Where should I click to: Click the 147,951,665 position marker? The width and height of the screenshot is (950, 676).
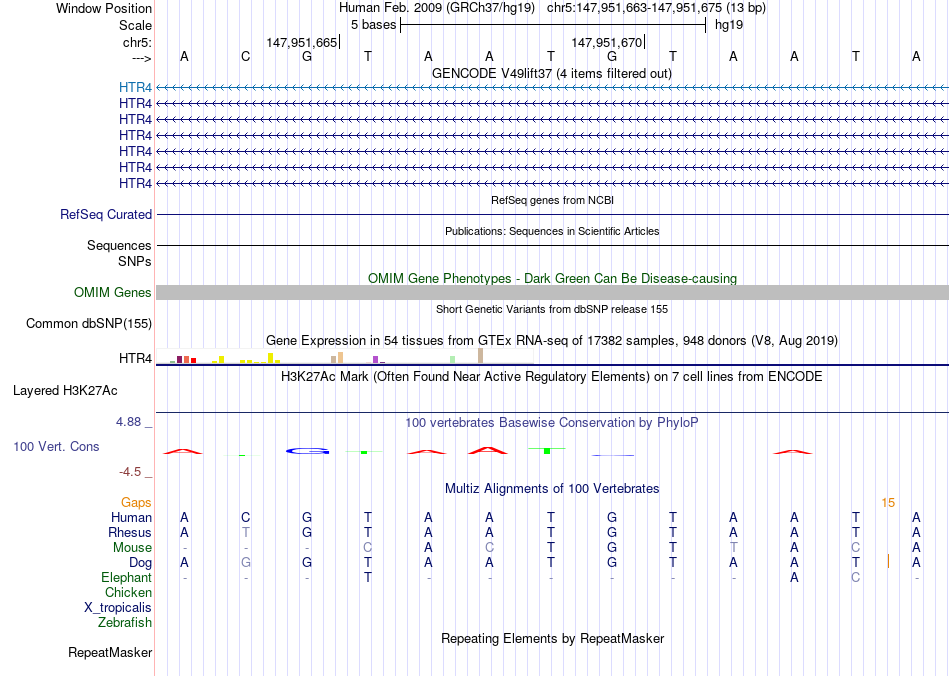coord(302,42)
